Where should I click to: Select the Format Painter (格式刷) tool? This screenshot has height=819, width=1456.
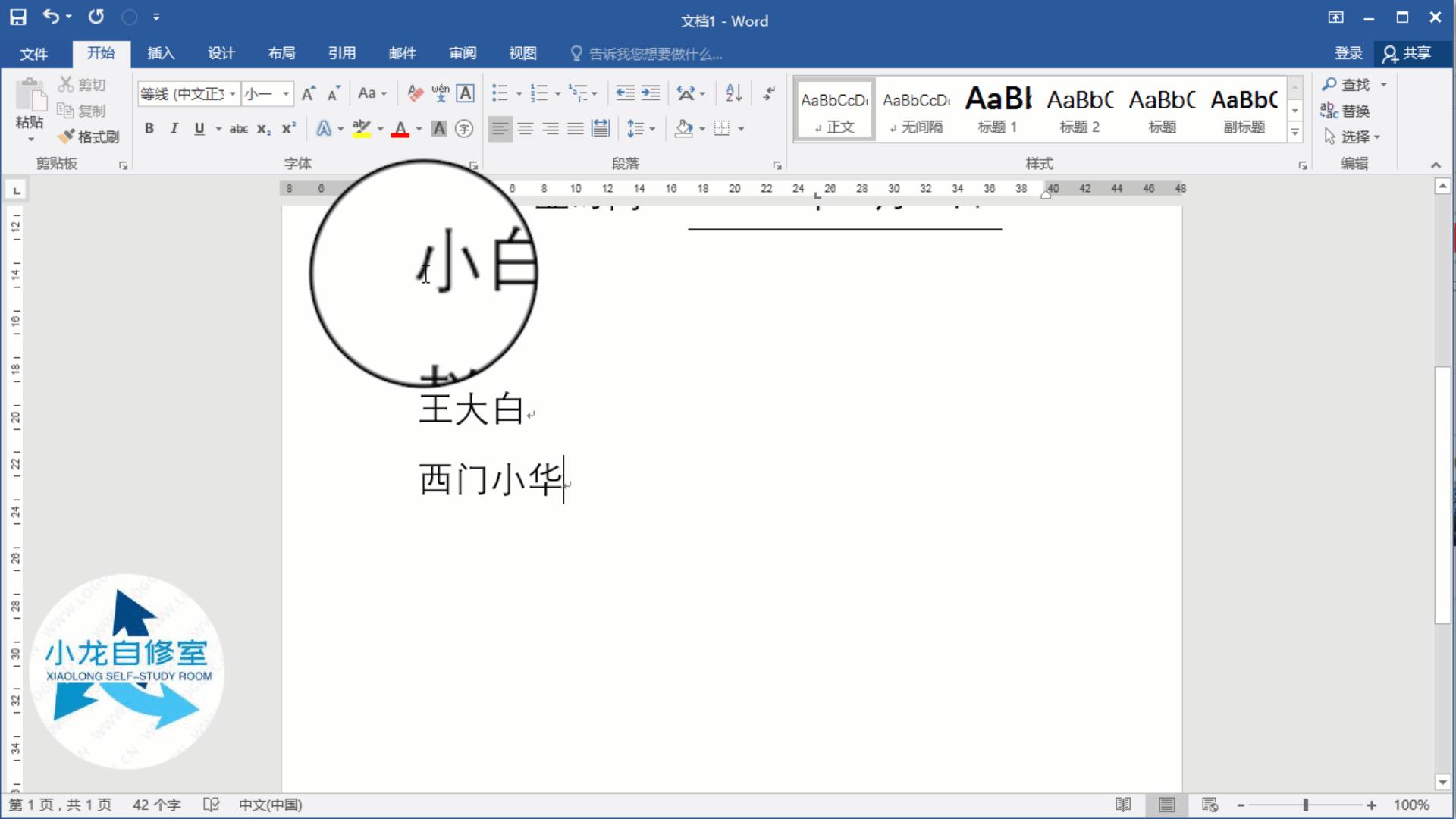[x=88, y=138]
